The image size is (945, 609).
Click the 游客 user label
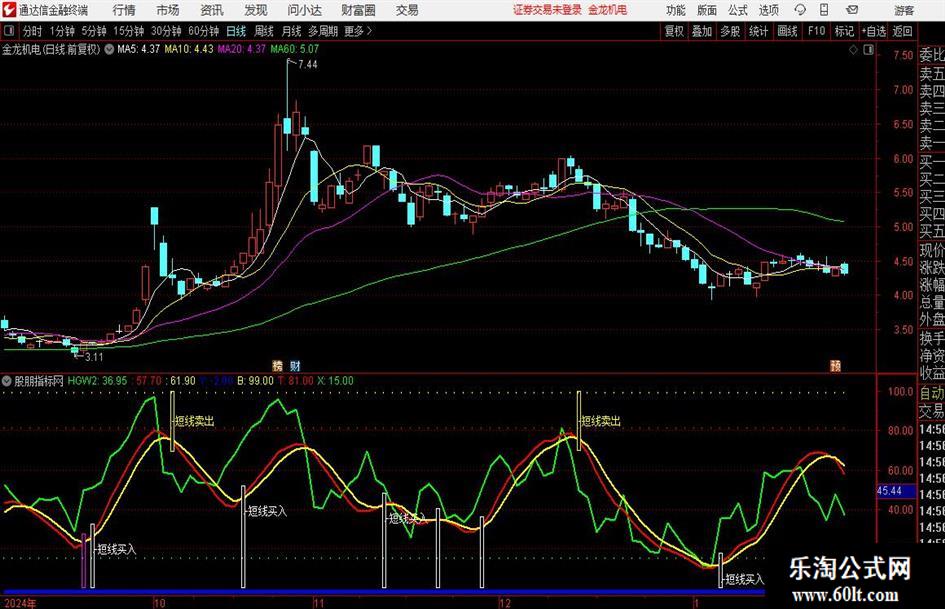[904, 10]
